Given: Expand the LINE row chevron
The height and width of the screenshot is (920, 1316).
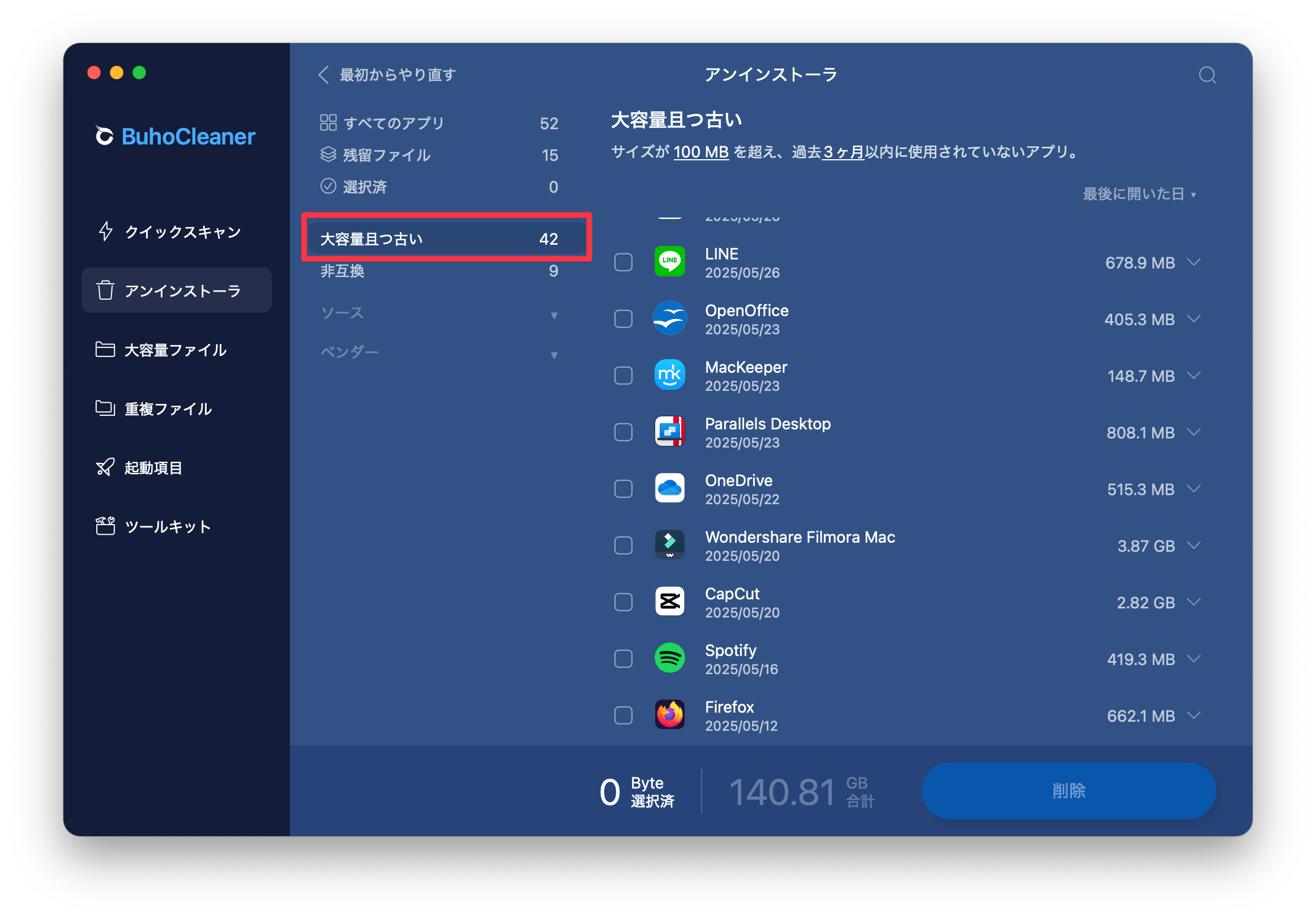Looking at the screenshot, I should pyautogui.click(x=1193, y=262).
